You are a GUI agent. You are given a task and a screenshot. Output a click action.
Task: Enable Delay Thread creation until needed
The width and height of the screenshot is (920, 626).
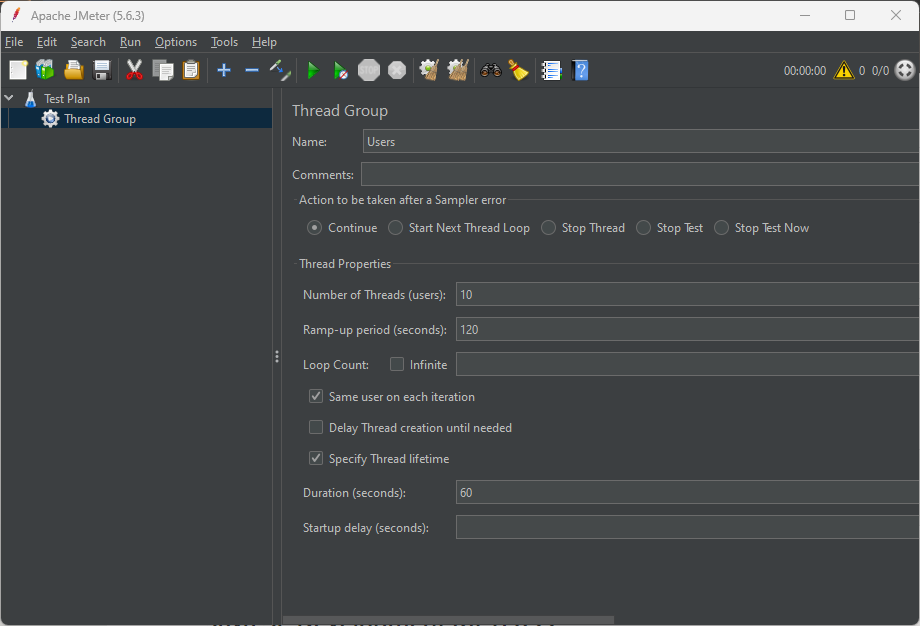[x=316, y=428]
